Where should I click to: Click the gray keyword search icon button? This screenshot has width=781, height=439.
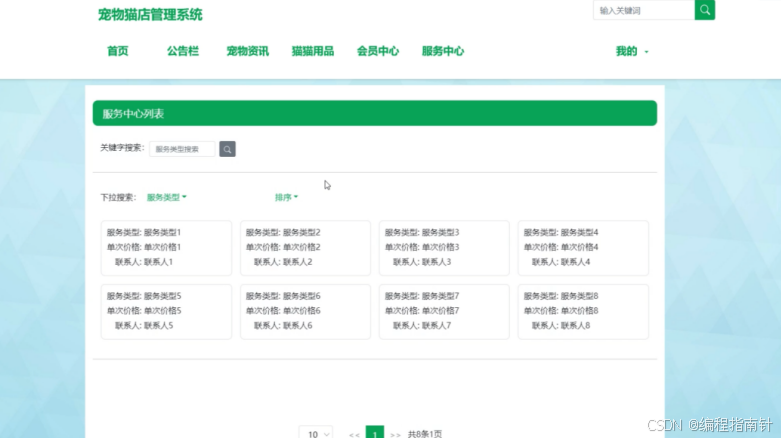(x=227, y=149)
